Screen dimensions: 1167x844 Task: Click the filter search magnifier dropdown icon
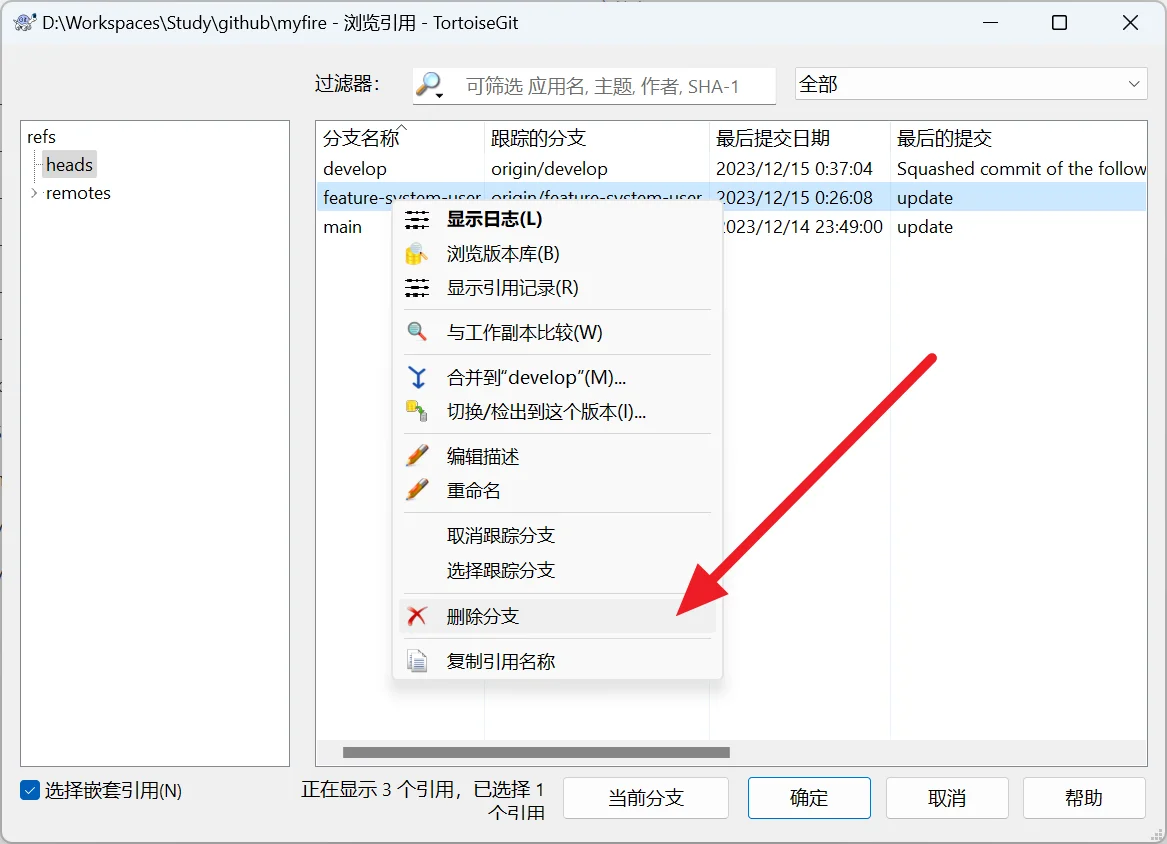click(x=431, y=86)
